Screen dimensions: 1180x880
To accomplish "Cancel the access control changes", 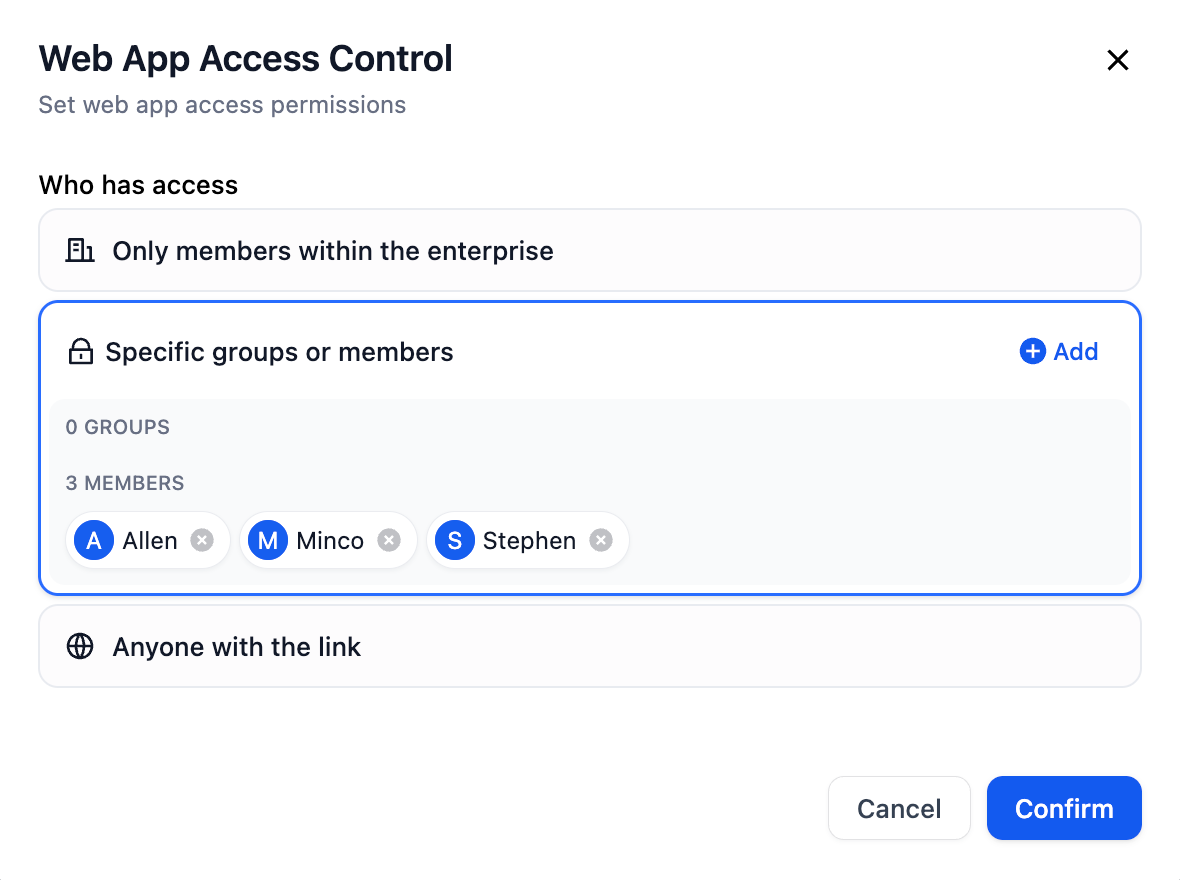I will tap(899, 808).
